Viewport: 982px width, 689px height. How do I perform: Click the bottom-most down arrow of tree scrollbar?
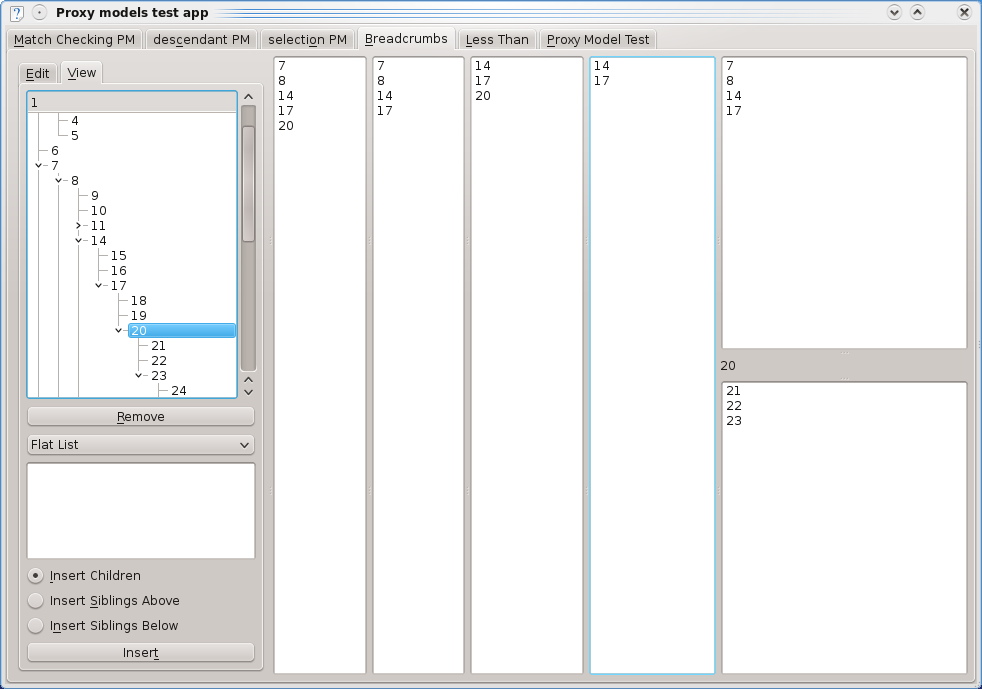pos(249,392)
